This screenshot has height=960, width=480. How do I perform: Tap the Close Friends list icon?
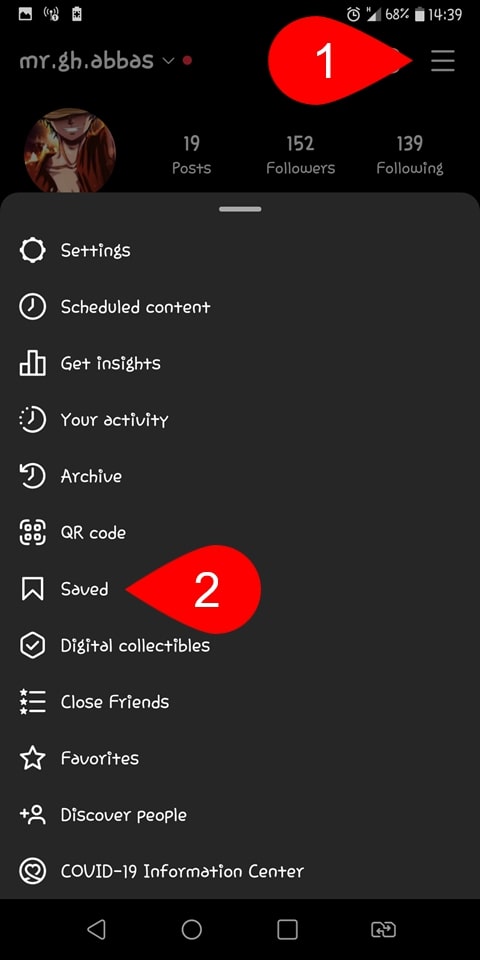coord(32,702)
